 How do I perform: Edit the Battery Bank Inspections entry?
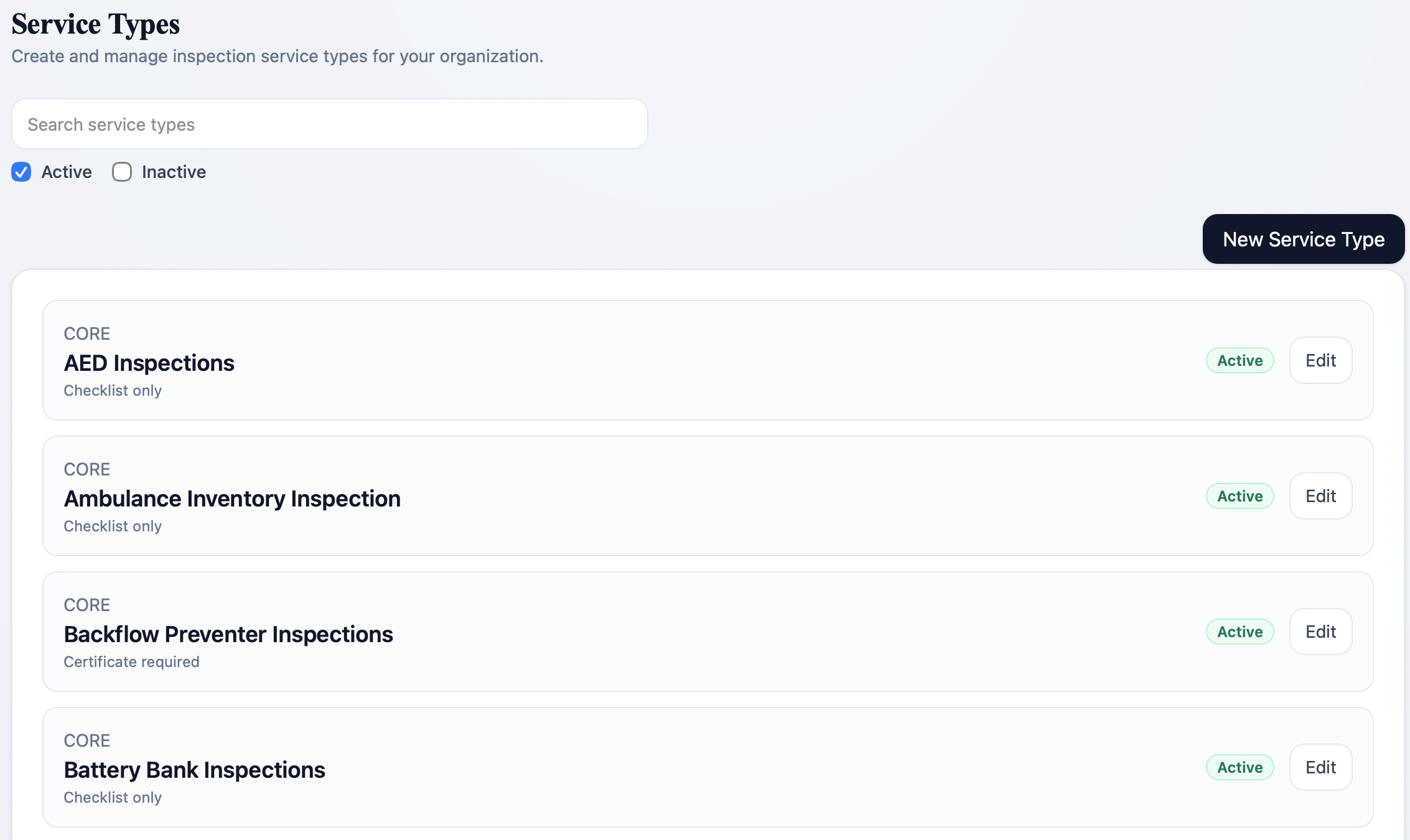coord(1320,767)
